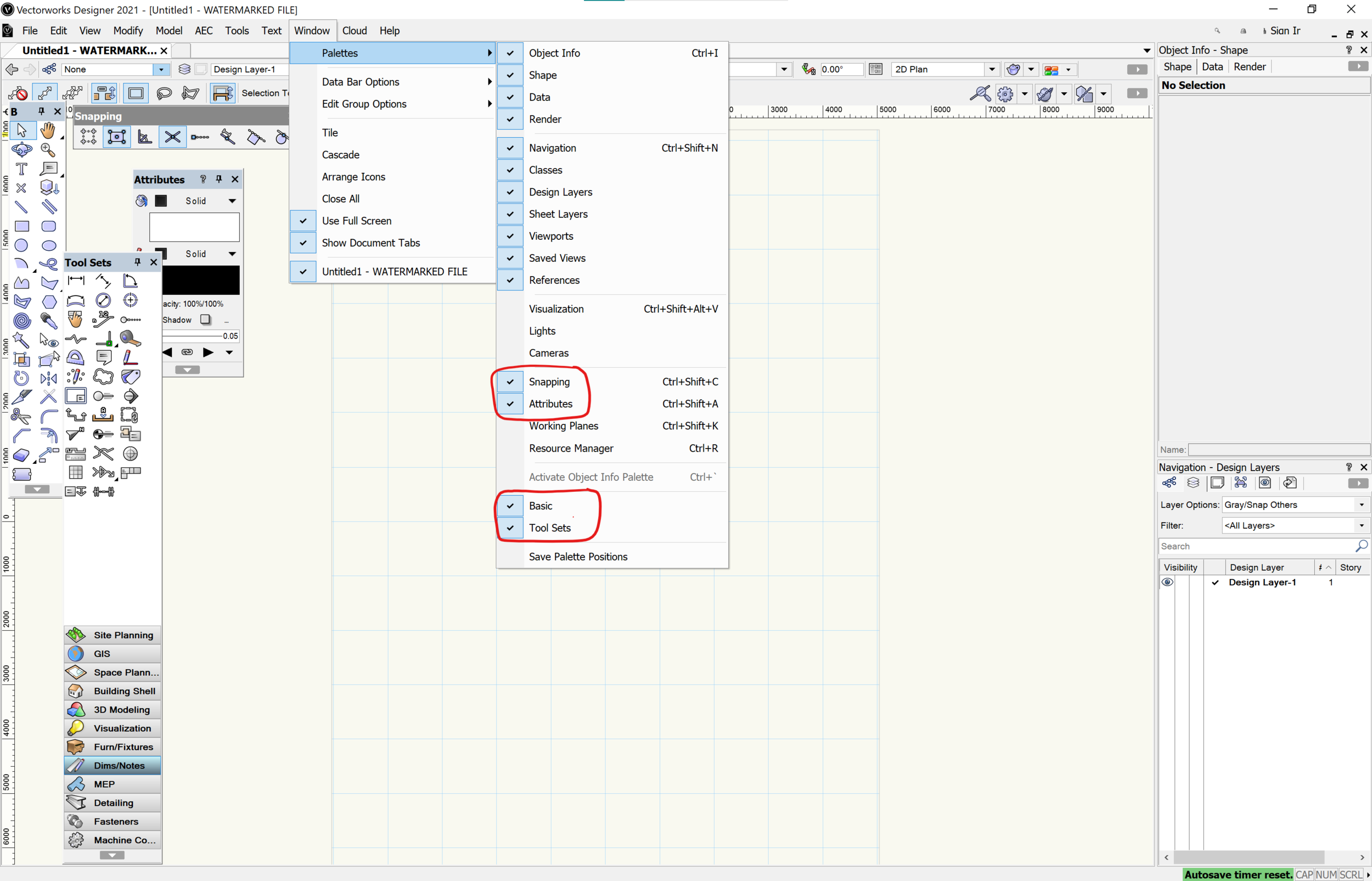Activate Snap to Angle in Snapping palette

click(x=145, y=137)
